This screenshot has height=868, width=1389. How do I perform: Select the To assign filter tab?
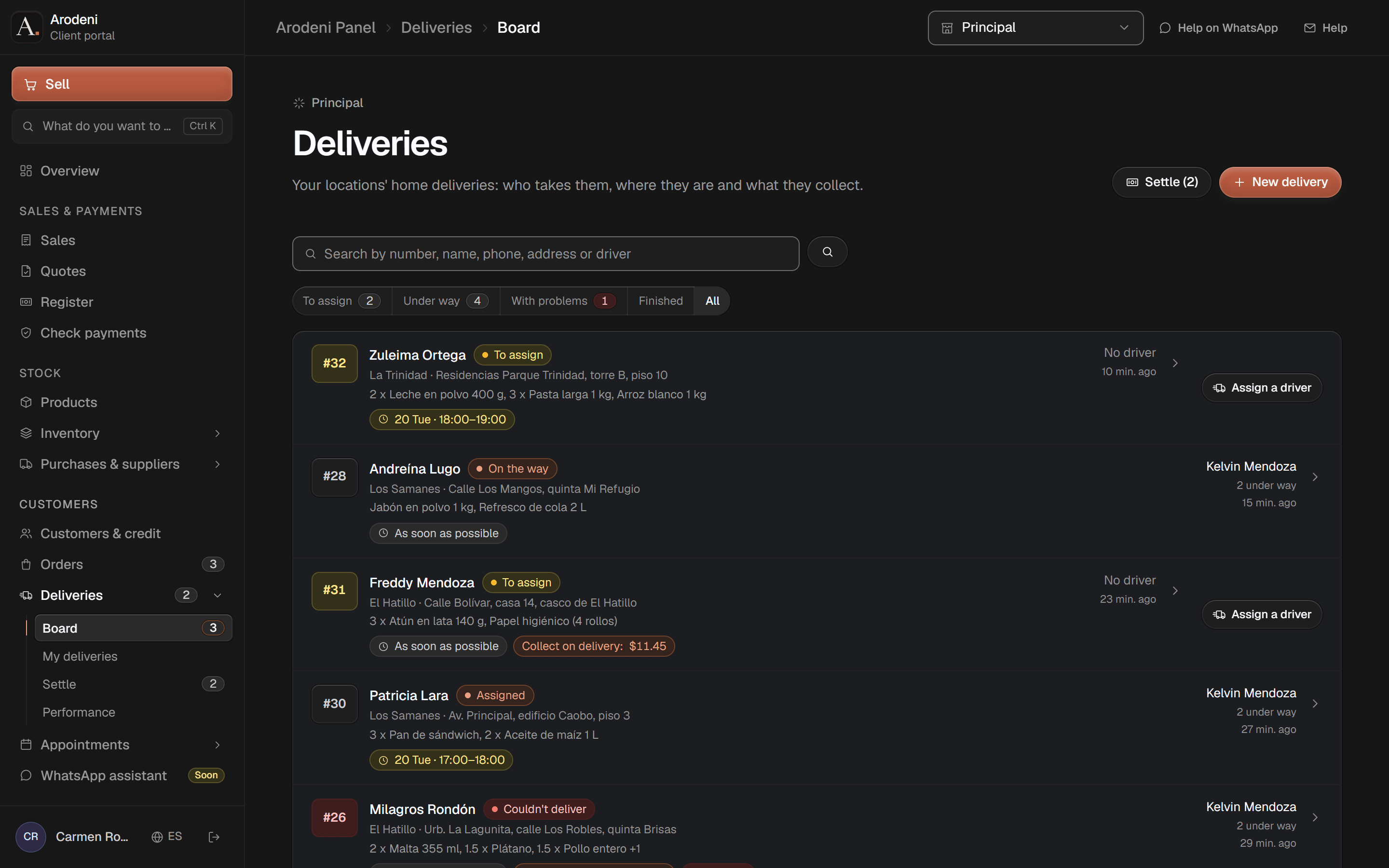coord(342,301)
